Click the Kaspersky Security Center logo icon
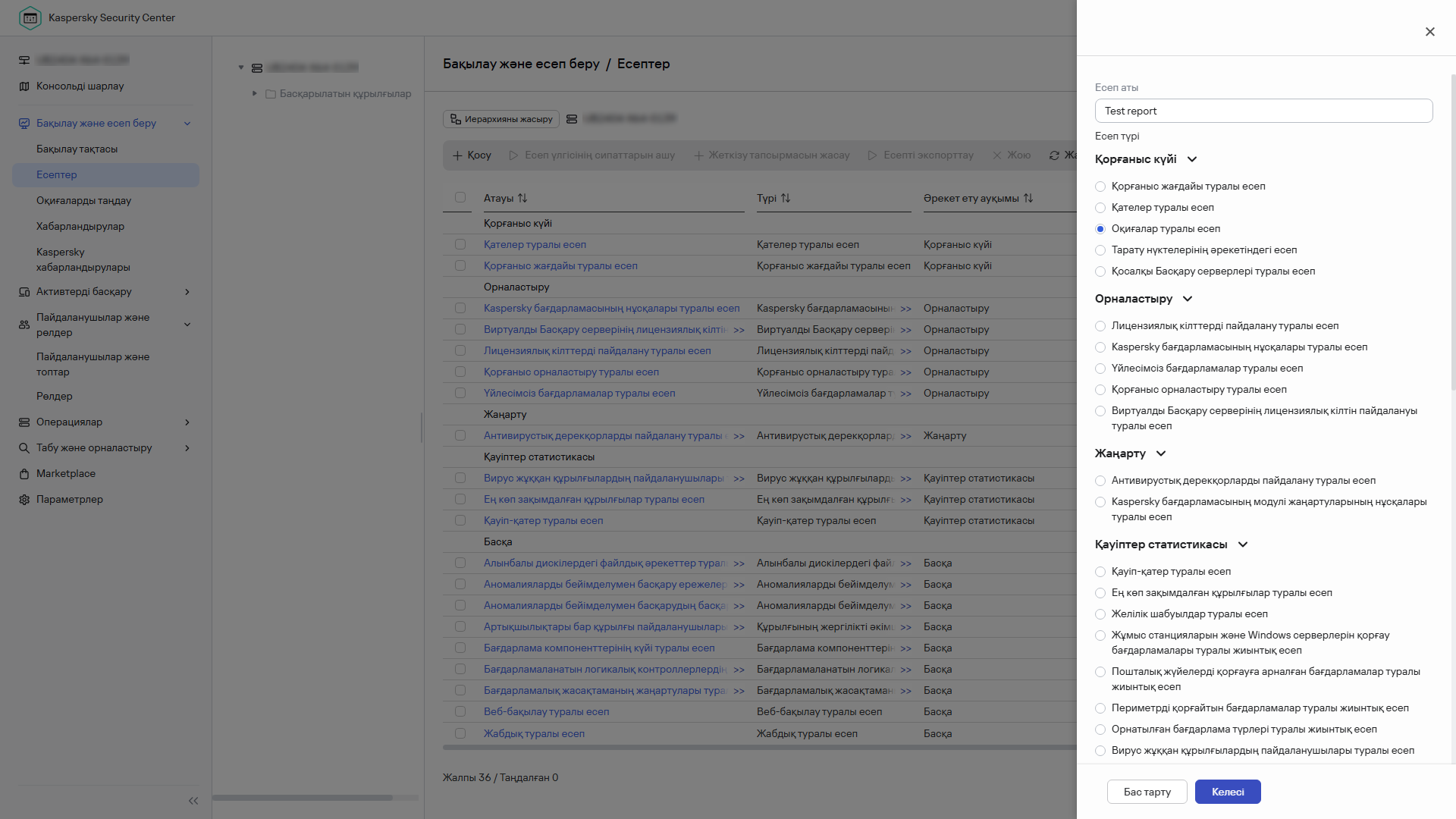The height and width of the screenshot is (819, 1456). (30, 17)
